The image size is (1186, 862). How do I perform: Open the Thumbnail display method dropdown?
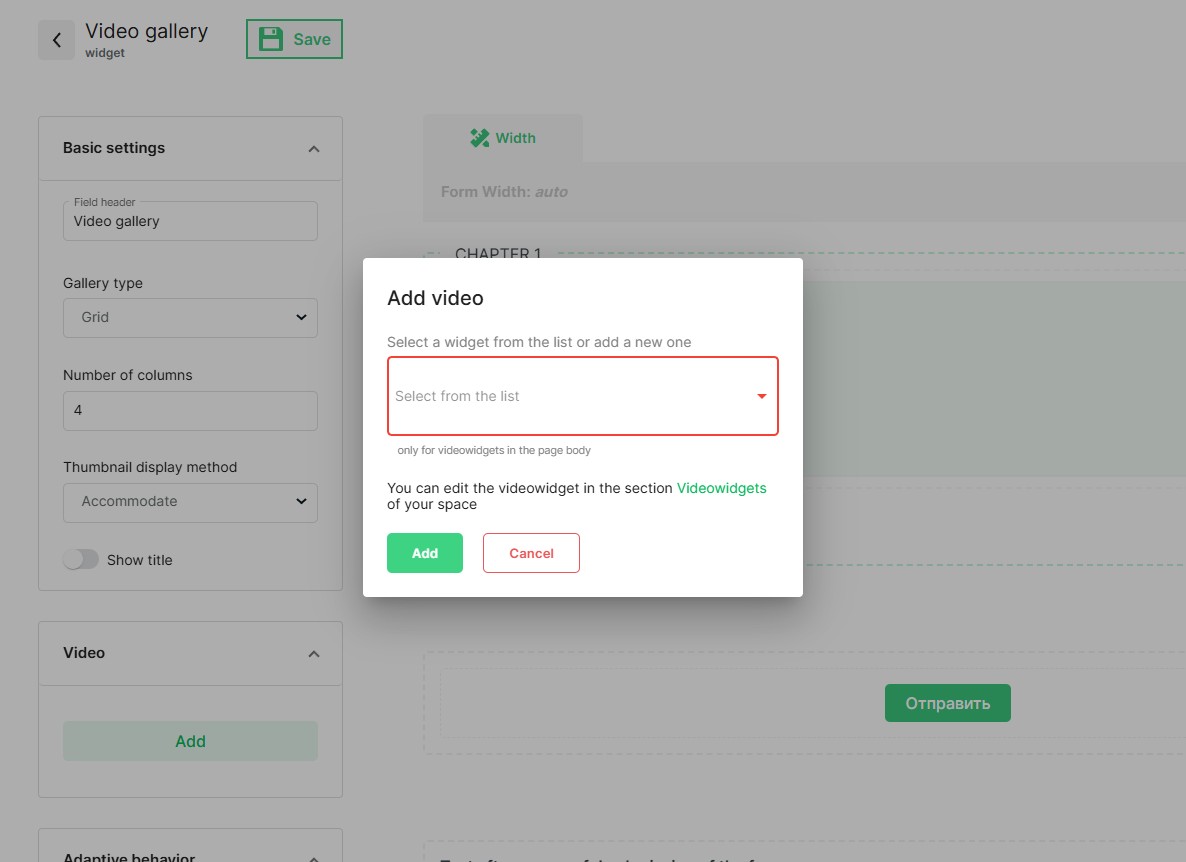(190, 502)
